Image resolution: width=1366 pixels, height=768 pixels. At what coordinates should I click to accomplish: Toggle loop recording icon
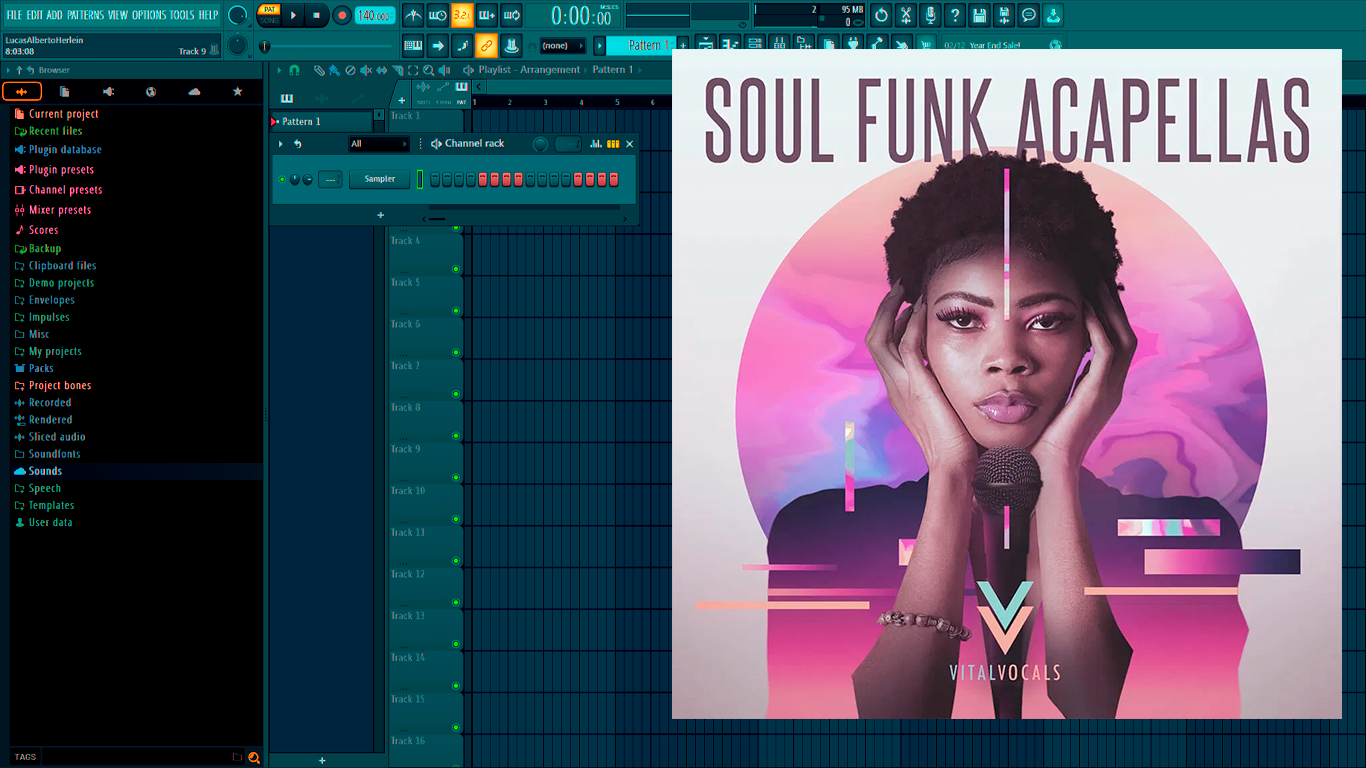(x=511, y=15)
